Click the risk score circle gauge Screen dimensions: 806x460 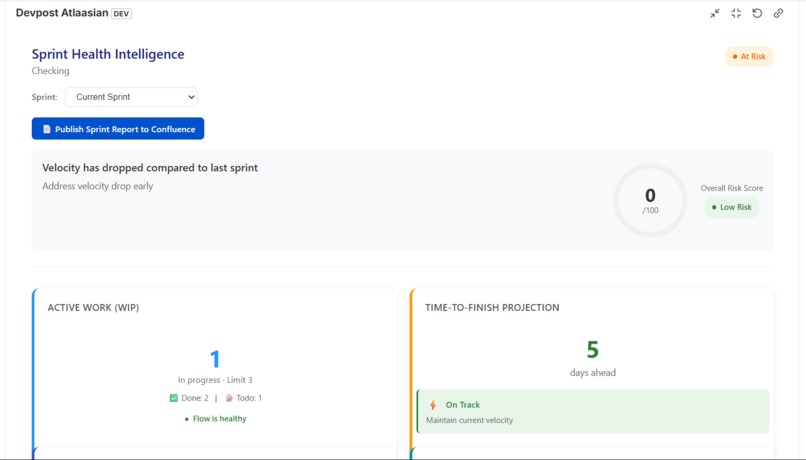(x=650, y=200)
